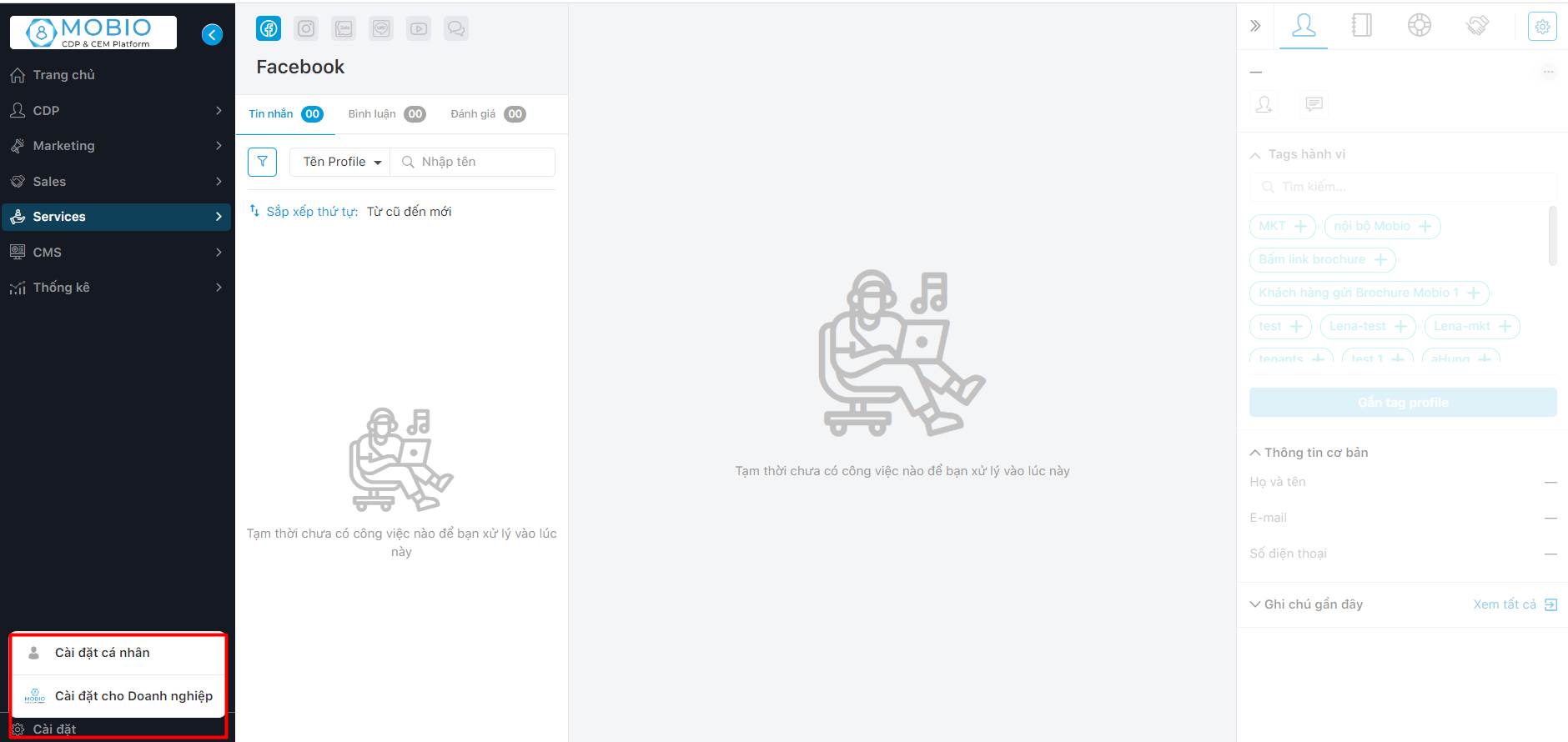Open the notebook tab icon in right panel

[1361, 25]
